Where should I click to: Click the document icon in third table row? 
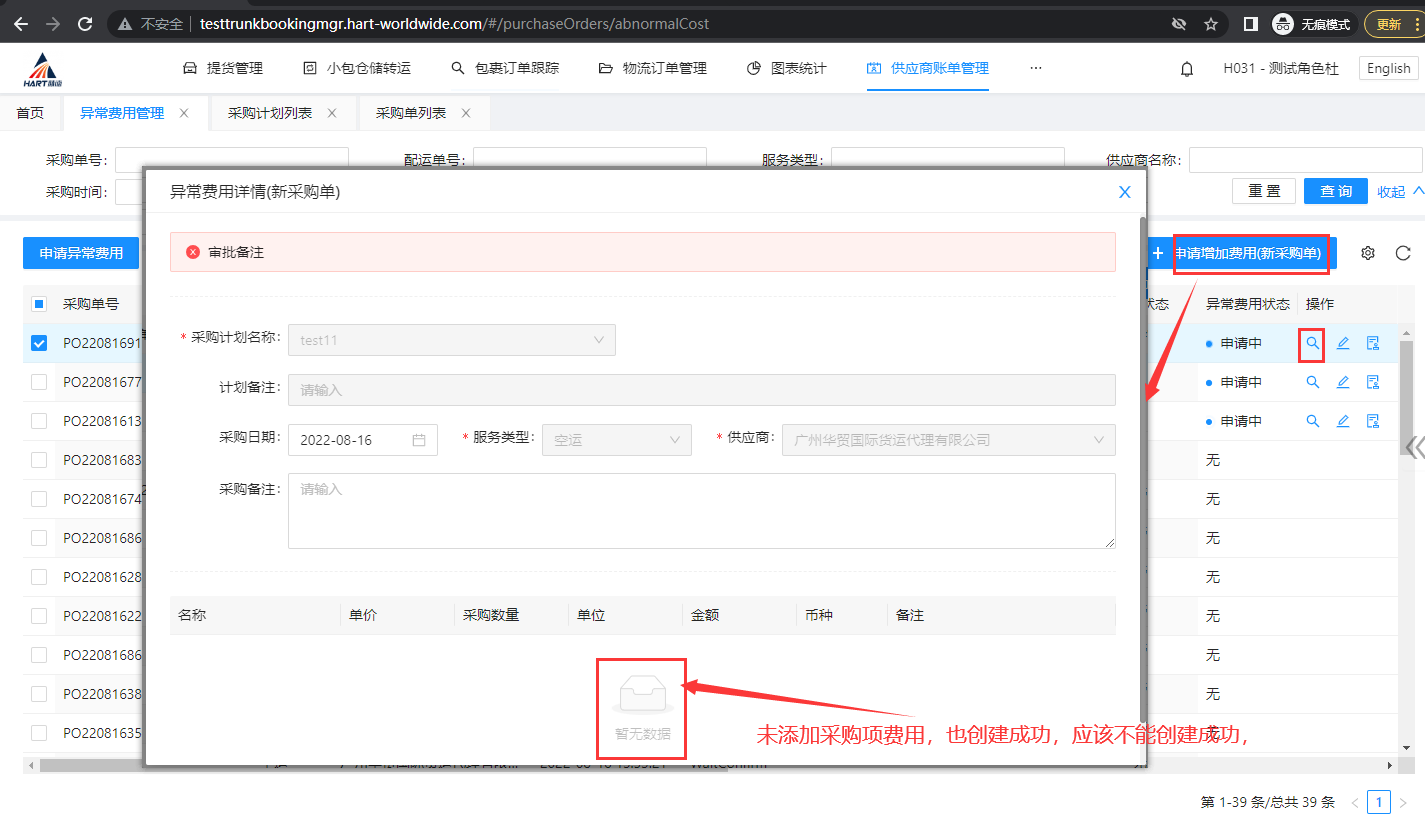pos(1373,421)
